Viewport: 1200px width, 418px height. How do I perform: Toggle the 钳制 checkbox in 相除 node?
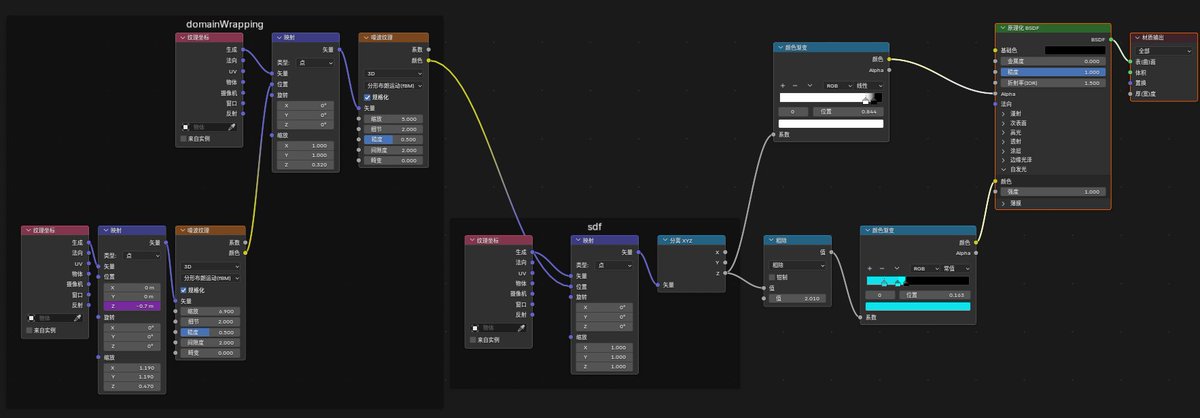click(x=772, y=277)
